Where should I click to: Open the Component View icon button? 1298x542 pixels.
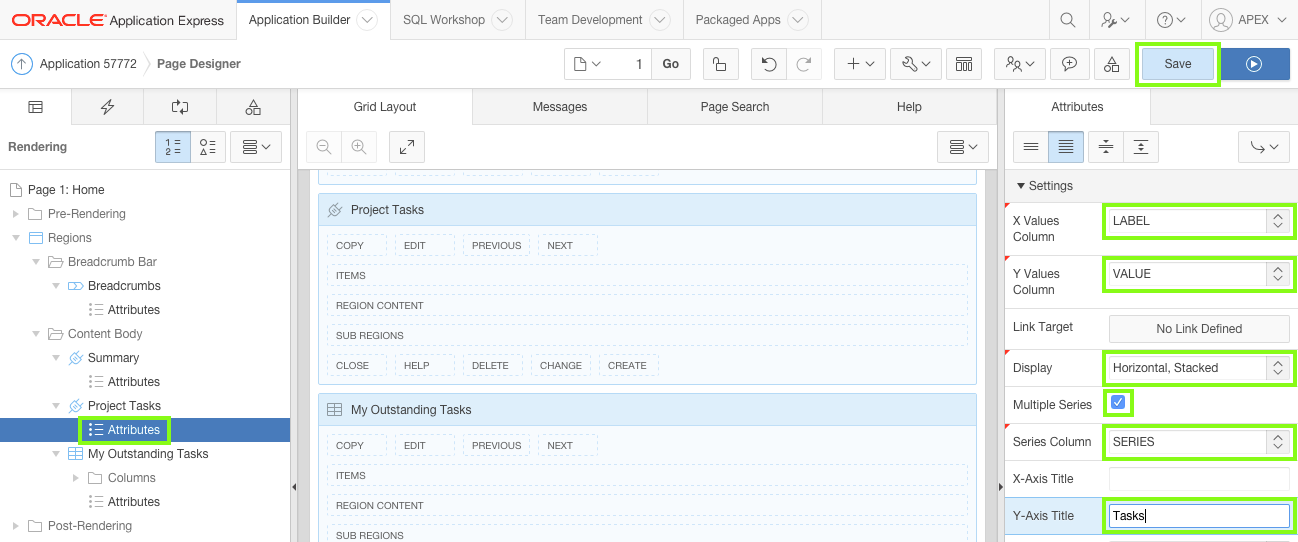[x=963, y=64]
